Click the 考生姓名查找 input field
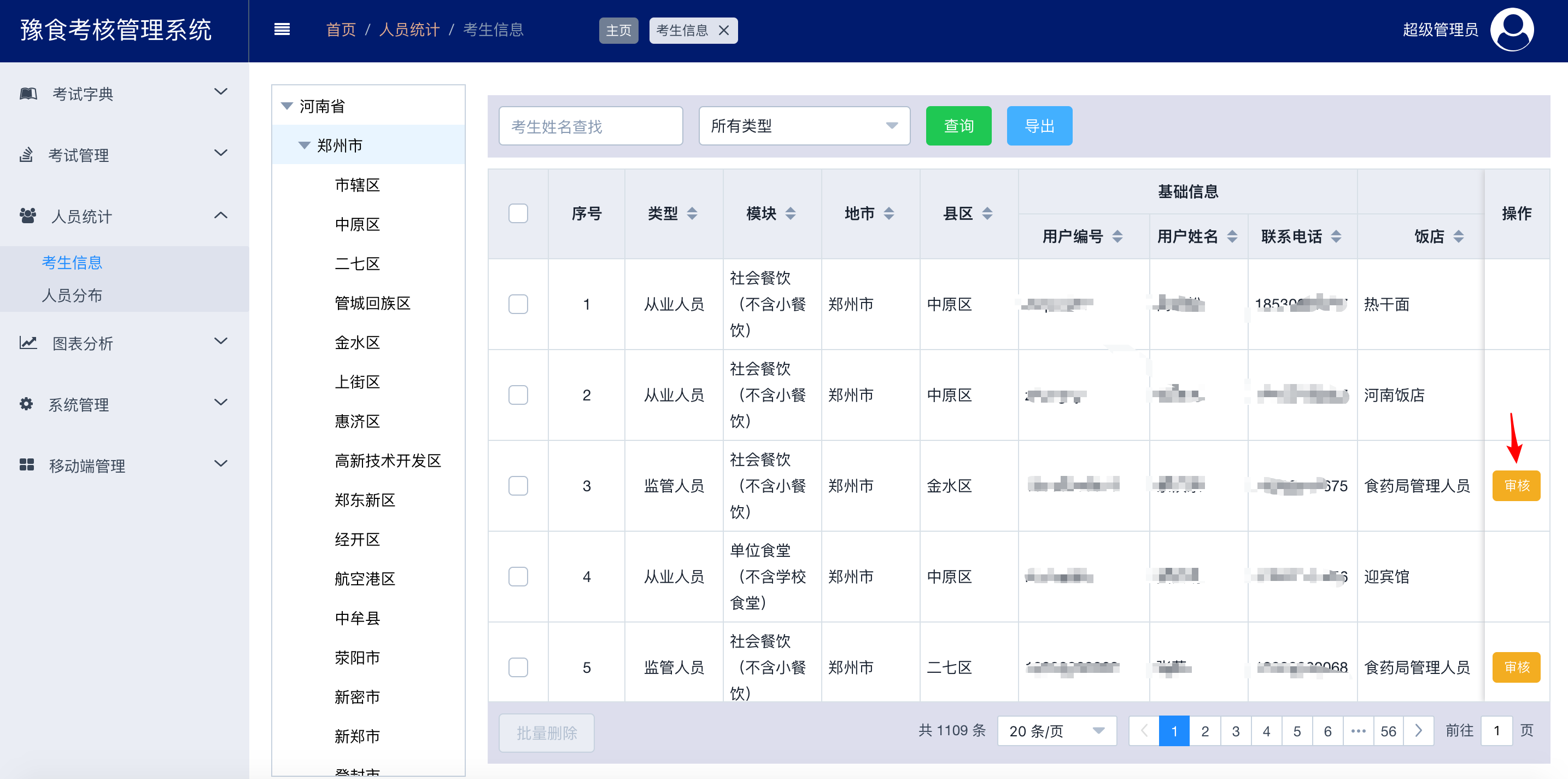The height and width of the screenshot is (779, 1568). click(590, 125)
